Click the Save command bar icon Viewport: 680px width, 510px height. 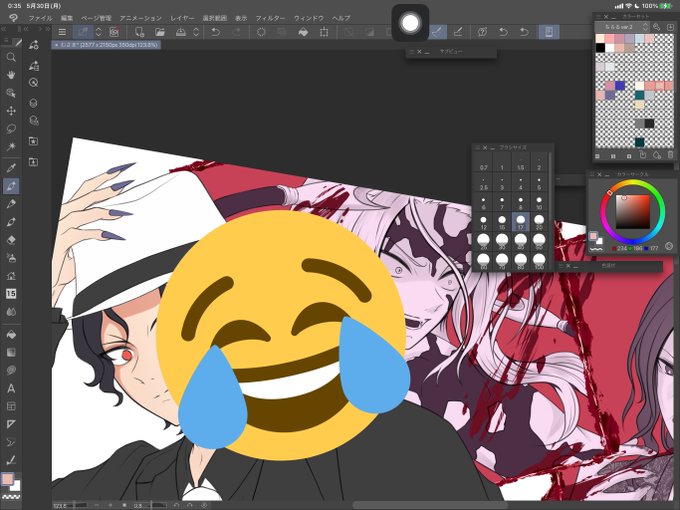[x=181, y=32]
